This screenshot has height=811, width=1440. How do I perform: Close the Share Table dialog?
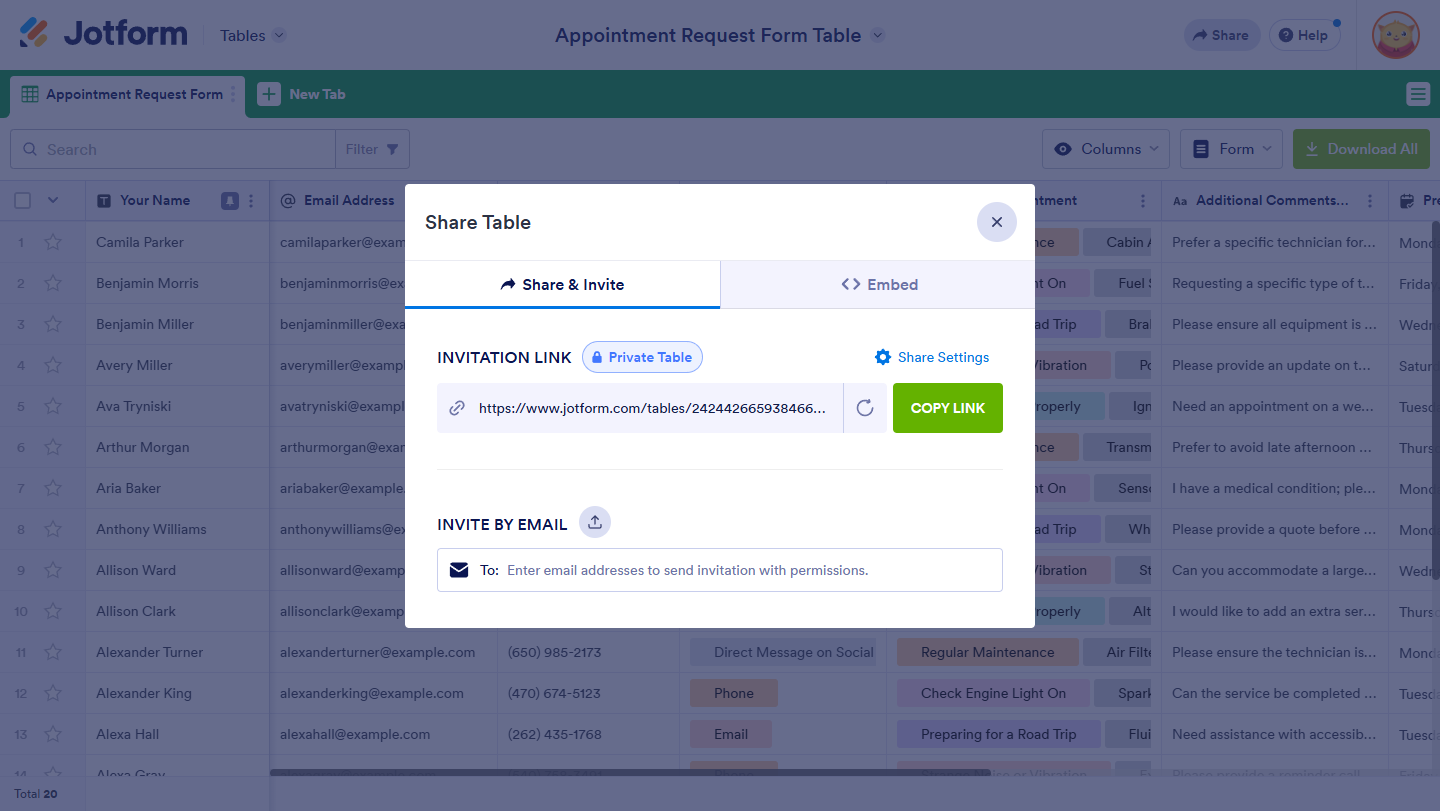[996, 222]
